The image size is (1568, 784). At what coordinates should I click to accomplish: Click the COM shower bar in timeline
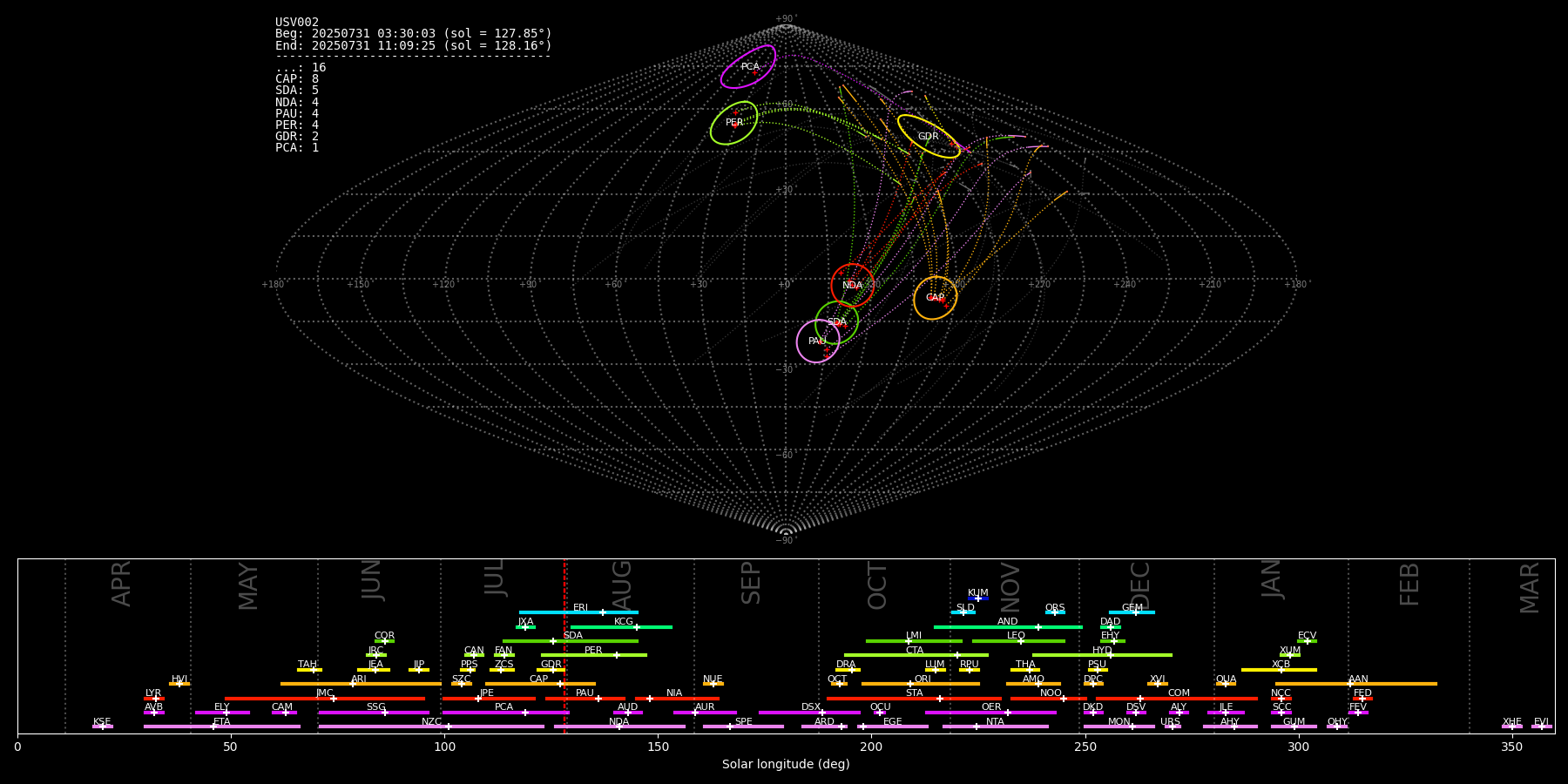[x=1177, y=698]
